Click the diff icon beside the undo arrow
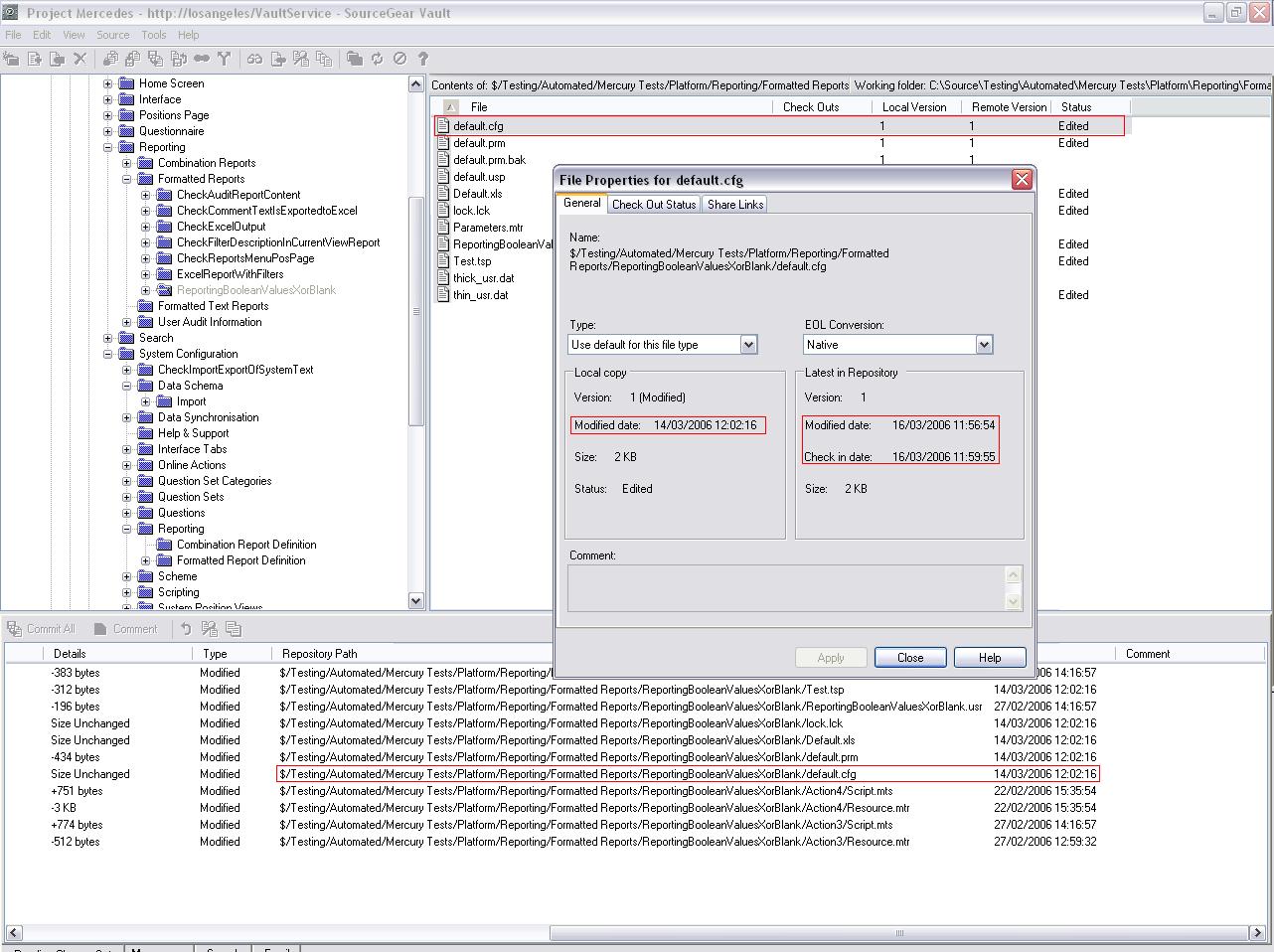 pyautogui.click(x=209, y=628)
